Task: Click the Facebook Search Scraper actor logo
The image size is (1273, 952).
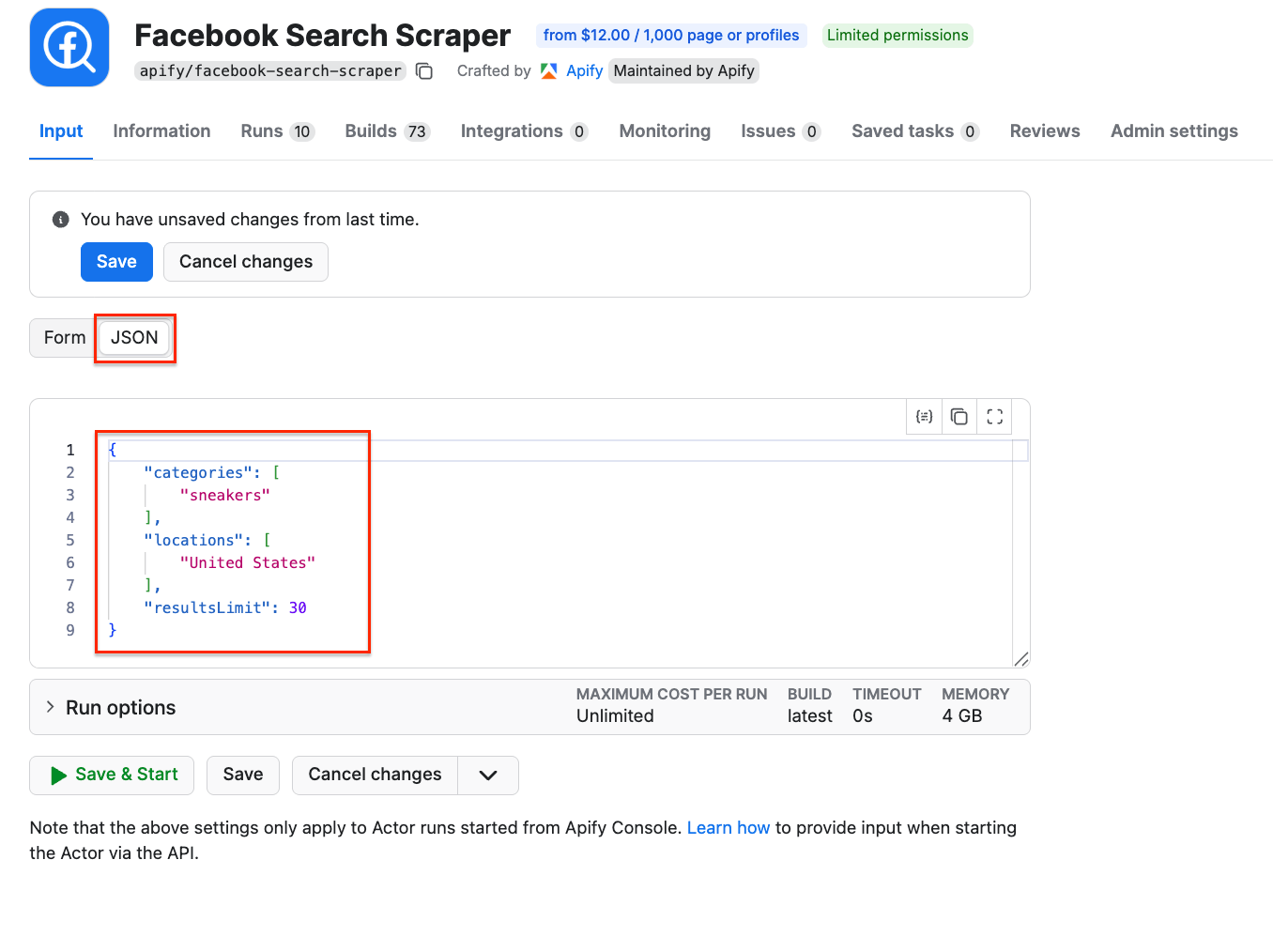Action: click(x=69, y=46)
